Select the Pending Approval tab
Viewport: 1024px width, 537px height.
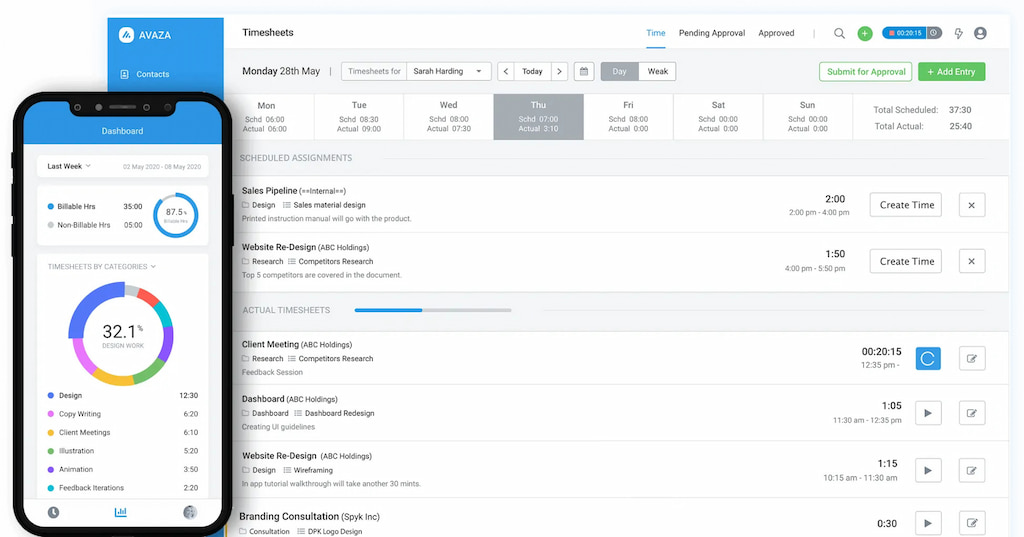(712, 33)
